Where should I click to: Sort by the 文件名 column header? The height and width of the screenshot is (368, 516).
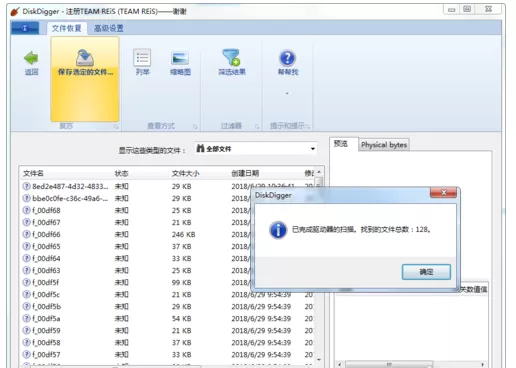tap(33, 173)
